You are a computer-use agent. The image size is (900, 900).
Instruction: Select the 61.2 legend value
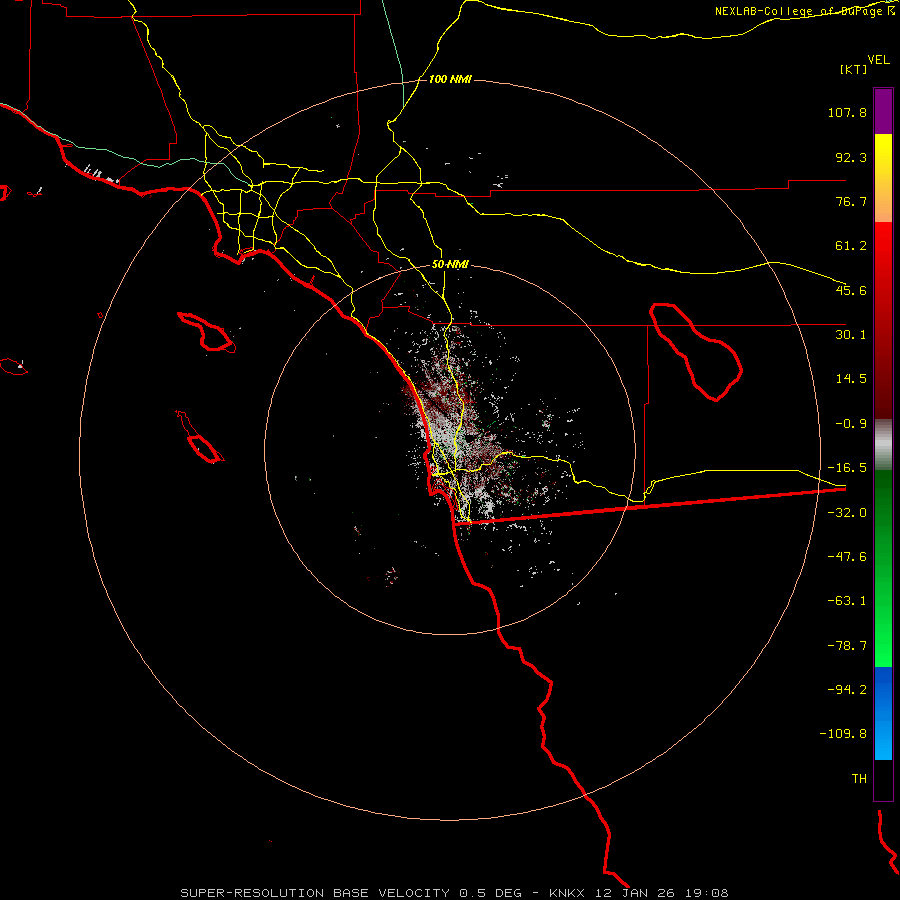click(x=851, y=246)
